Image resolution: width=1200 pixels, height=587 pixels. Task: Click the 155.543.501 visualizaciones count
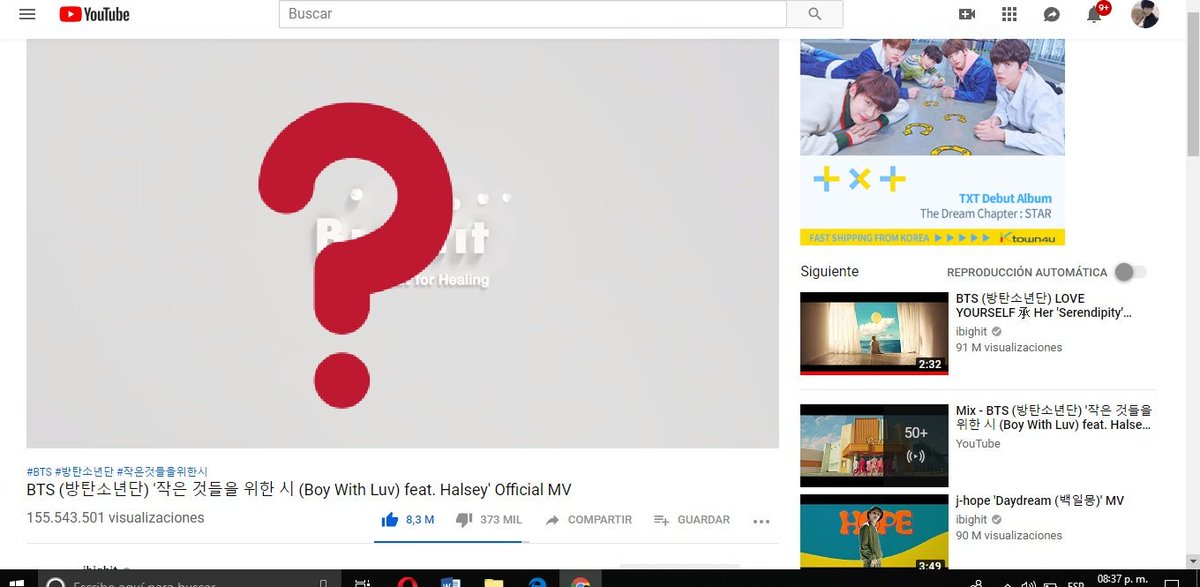[x=116, y=518]
